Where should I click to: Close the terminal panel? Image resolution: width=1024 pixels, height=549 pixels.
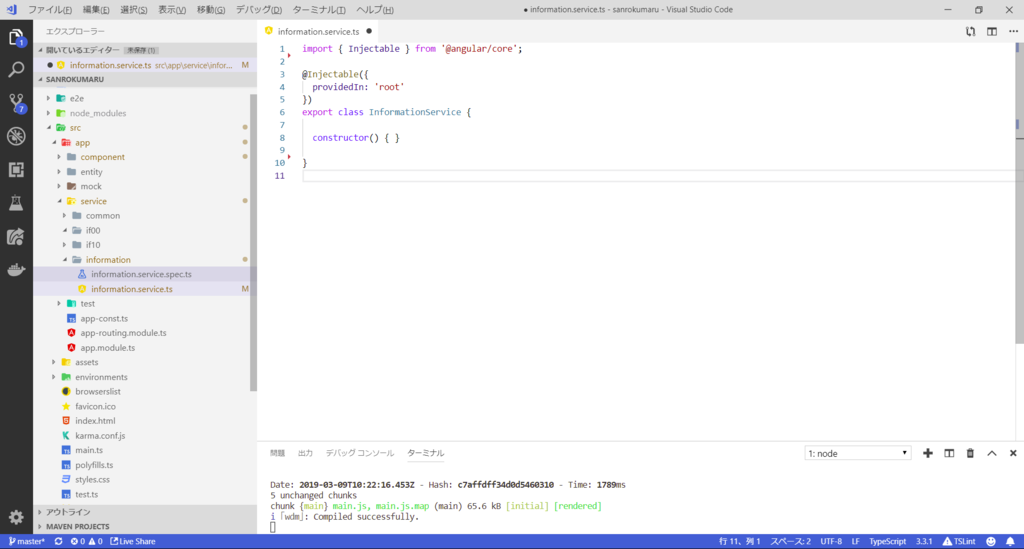[x=1013, y=453]
